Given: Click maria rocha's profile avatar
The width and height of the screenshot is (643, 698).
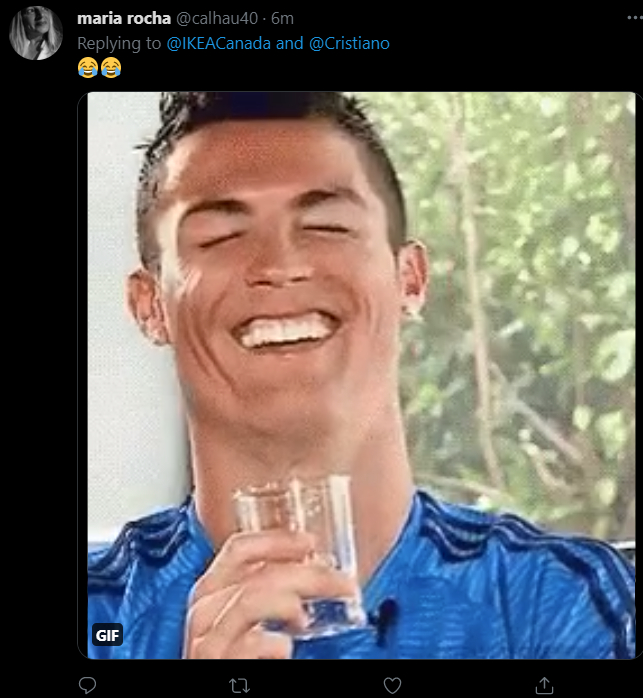Looking at the screenshot, I should [36, 32].
